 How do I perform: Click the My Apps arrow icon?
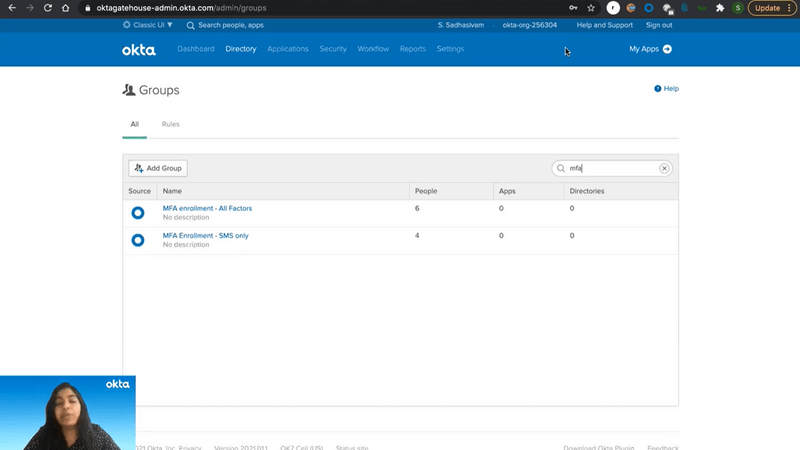[667, 49]
